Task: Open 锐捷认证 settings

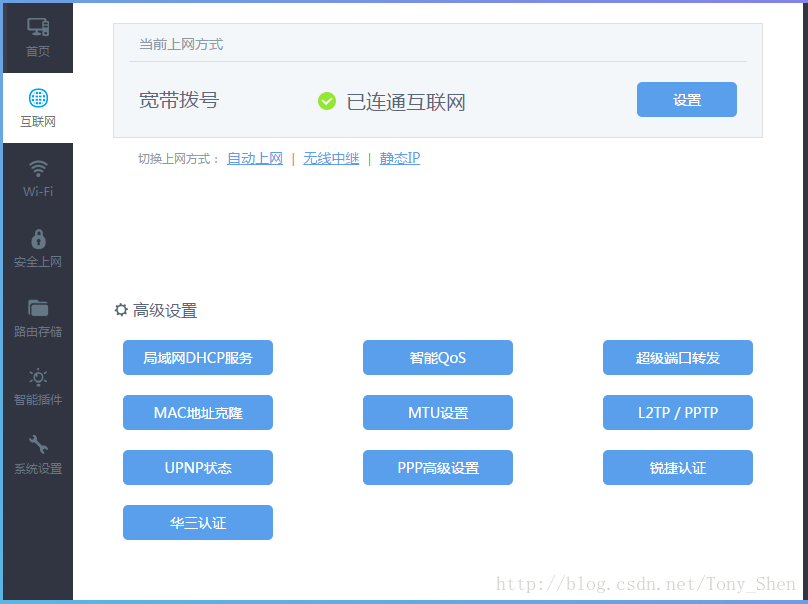Action: [x=678, y=467]
